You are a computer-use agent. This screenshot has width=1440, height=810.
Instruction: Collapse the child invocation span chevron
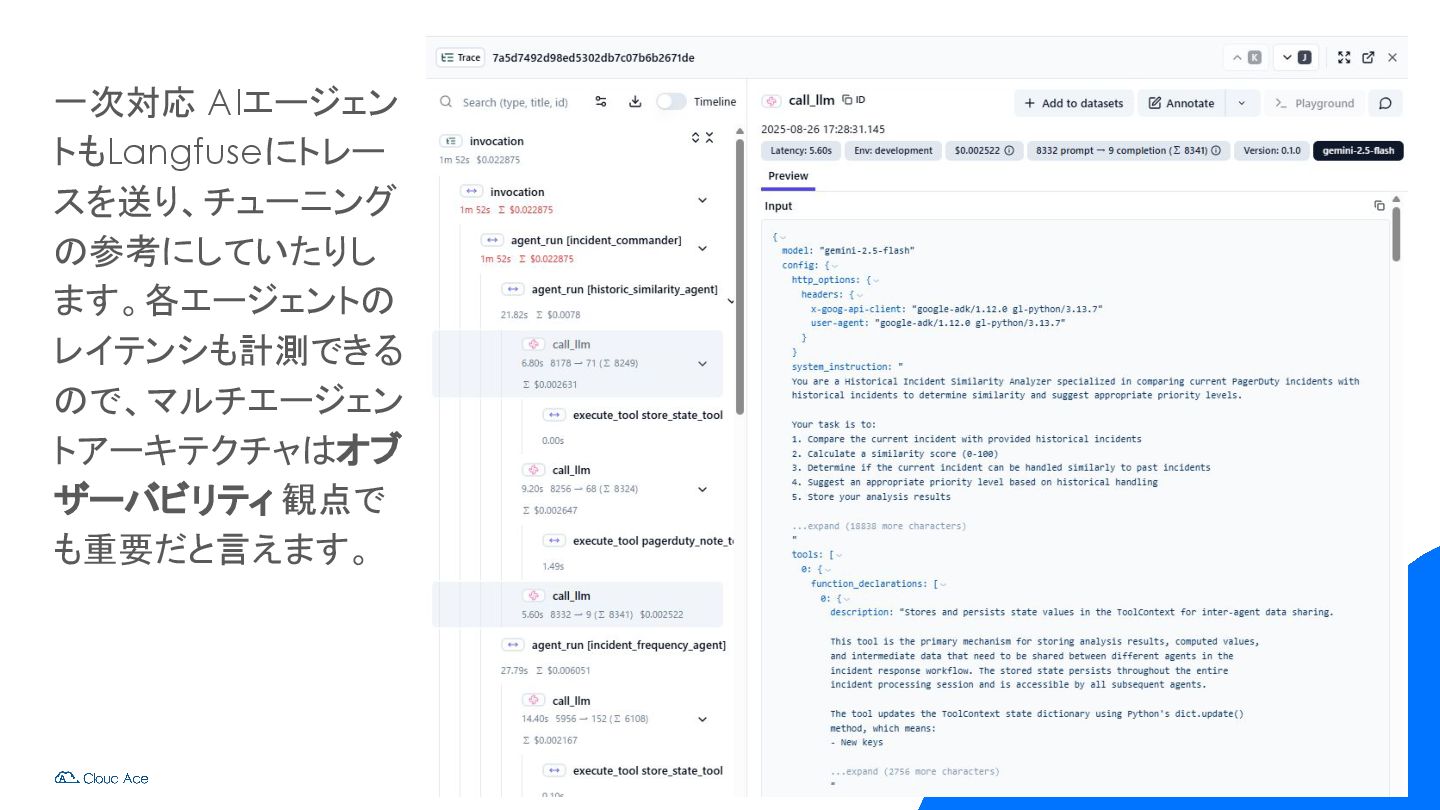tap(702, 200)
